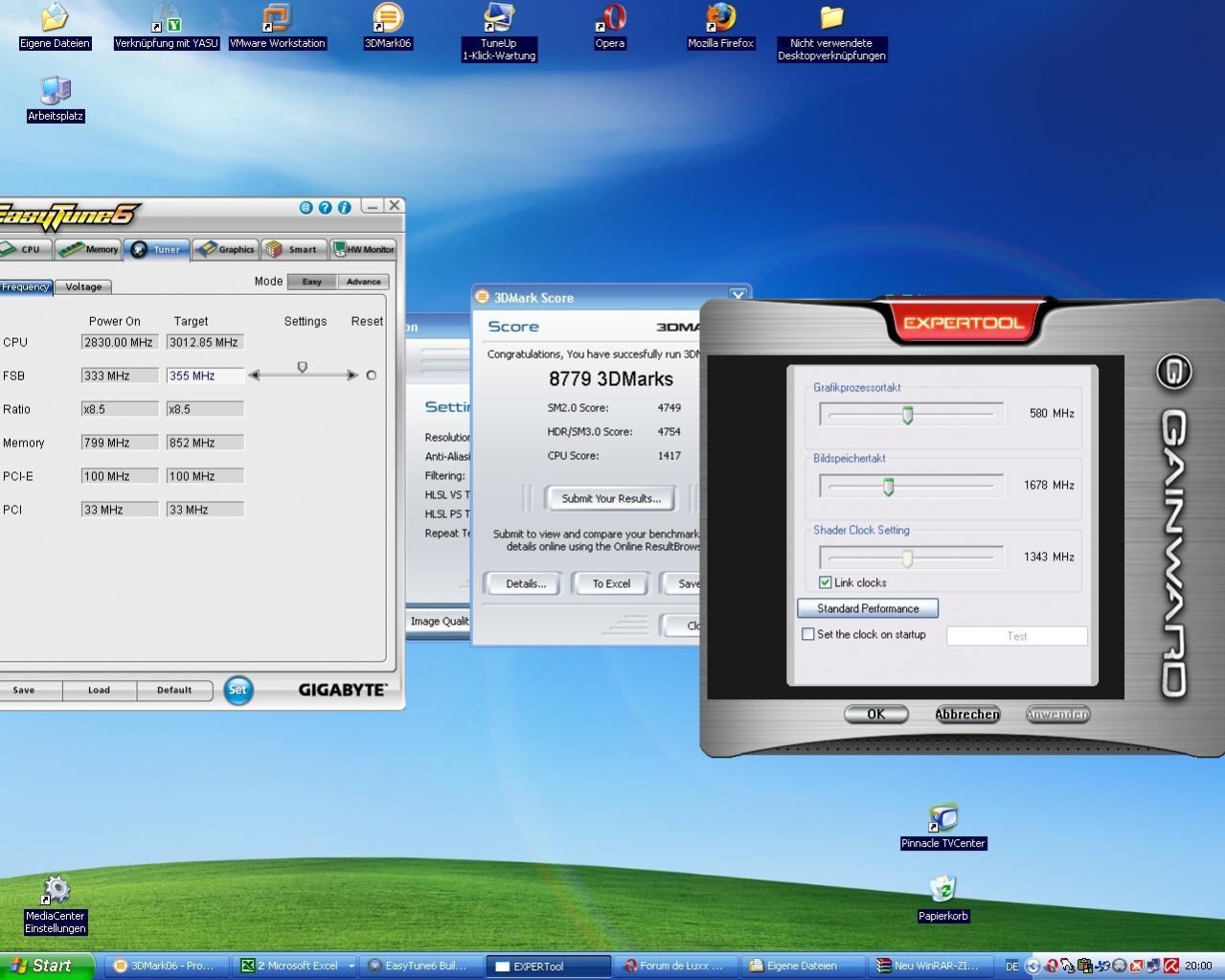Open TuneUp 1-Klick-Wartung desktop shortcut
This screenshot has width=1225, height=980.
498,32
